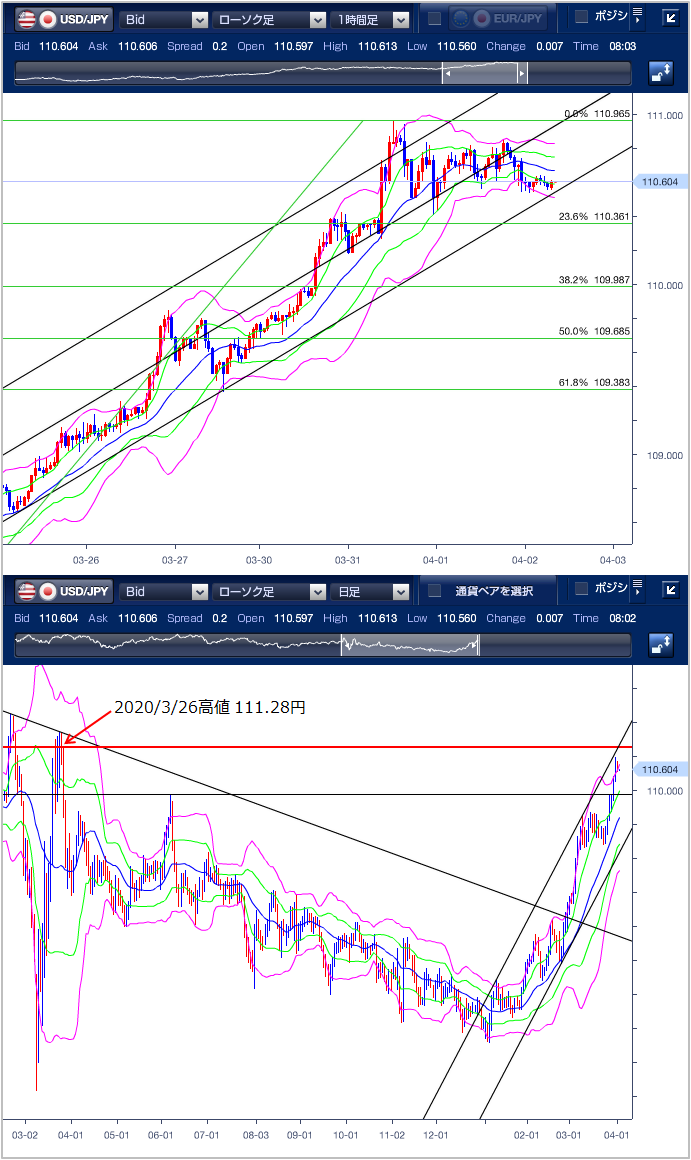Click the top chart range slider right handle
Image resolution: width=691 pixels, height=1160 pixels.
click(x=522, y=73)
